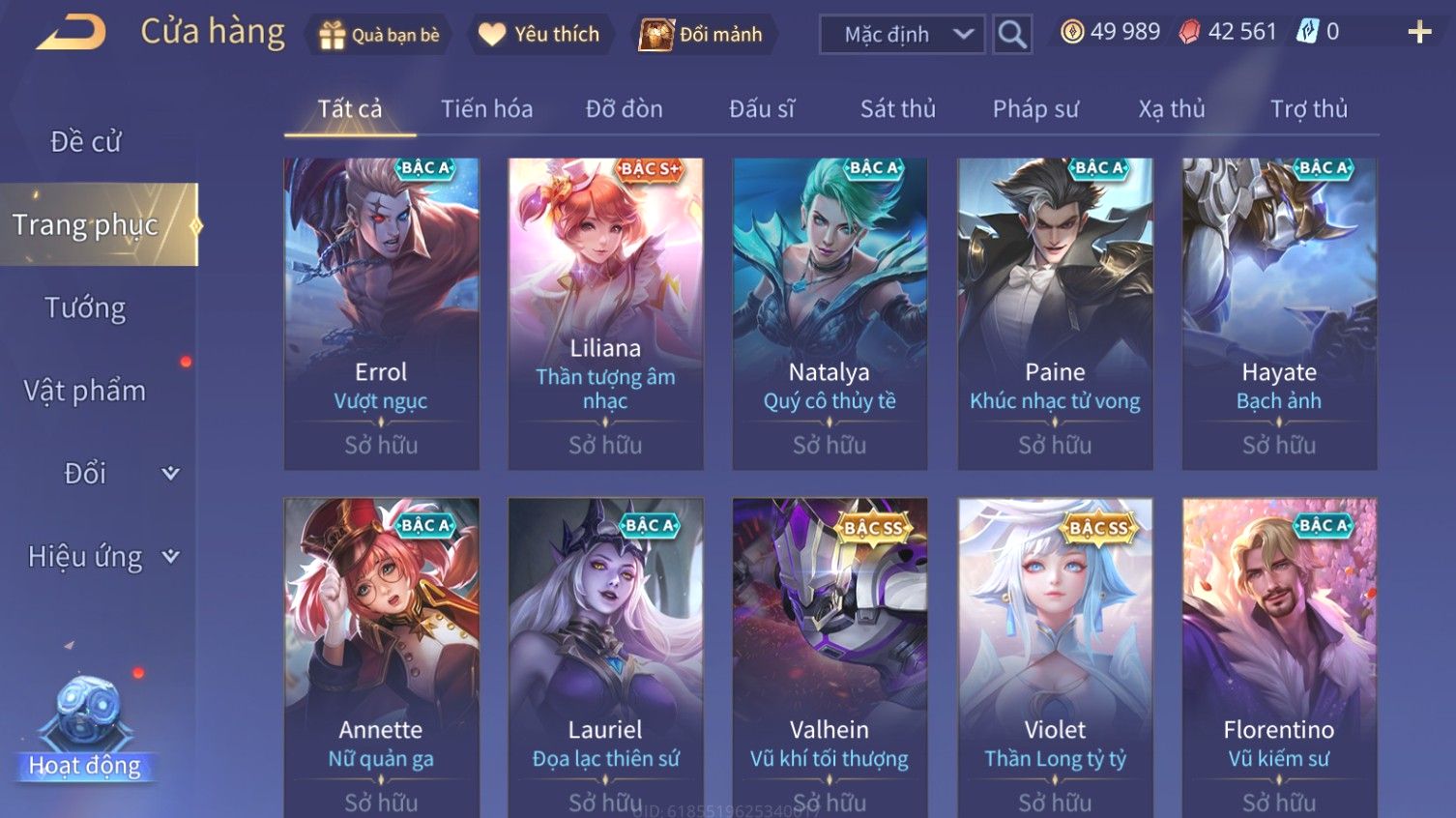Click the back arrow icon

(72, 33)
